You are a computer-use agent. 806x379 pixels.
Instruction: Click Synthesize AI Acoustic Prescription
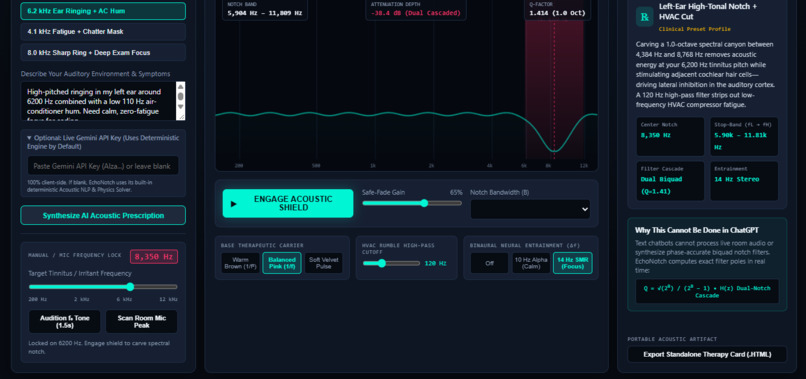(103, 215)
